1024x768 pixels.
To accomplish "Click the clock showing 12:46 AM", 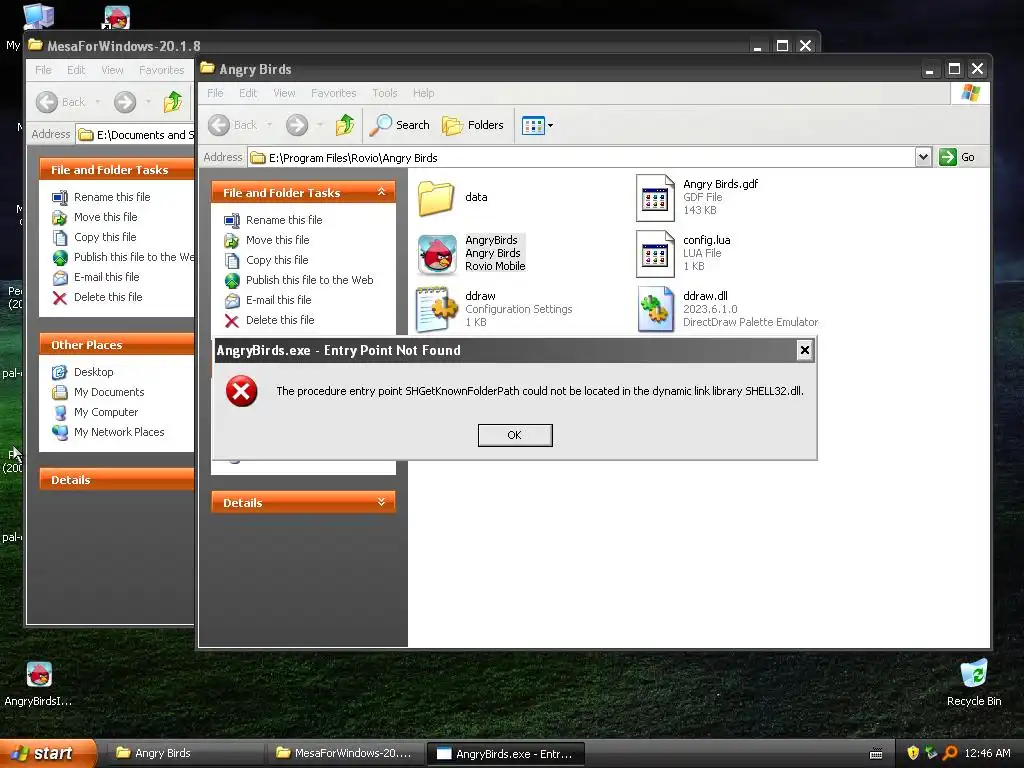I will click(987, 754).
